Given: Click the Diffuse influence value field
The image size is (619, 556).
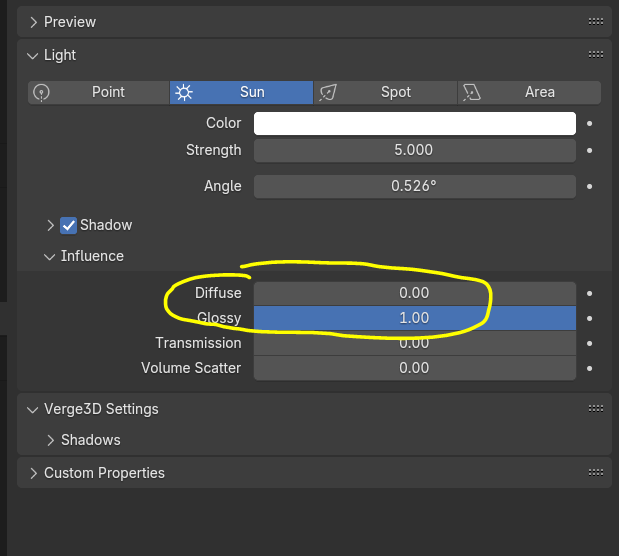Looking at the screenshot, I should pyautogui.click(x=415, y=293).
